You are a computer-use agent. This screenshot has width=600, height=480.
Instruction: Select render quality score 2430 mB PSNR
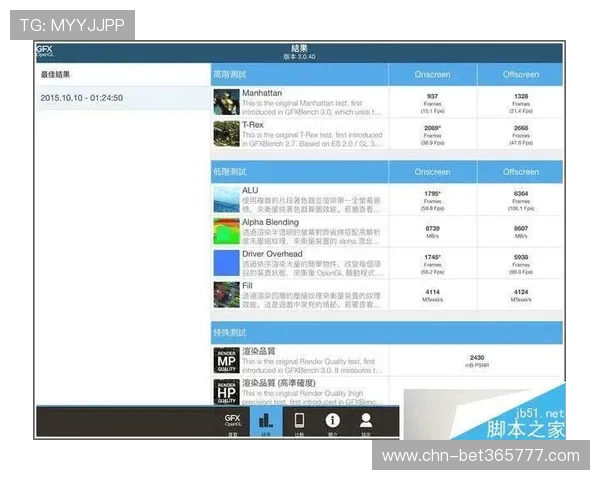(x=477, y=361)
